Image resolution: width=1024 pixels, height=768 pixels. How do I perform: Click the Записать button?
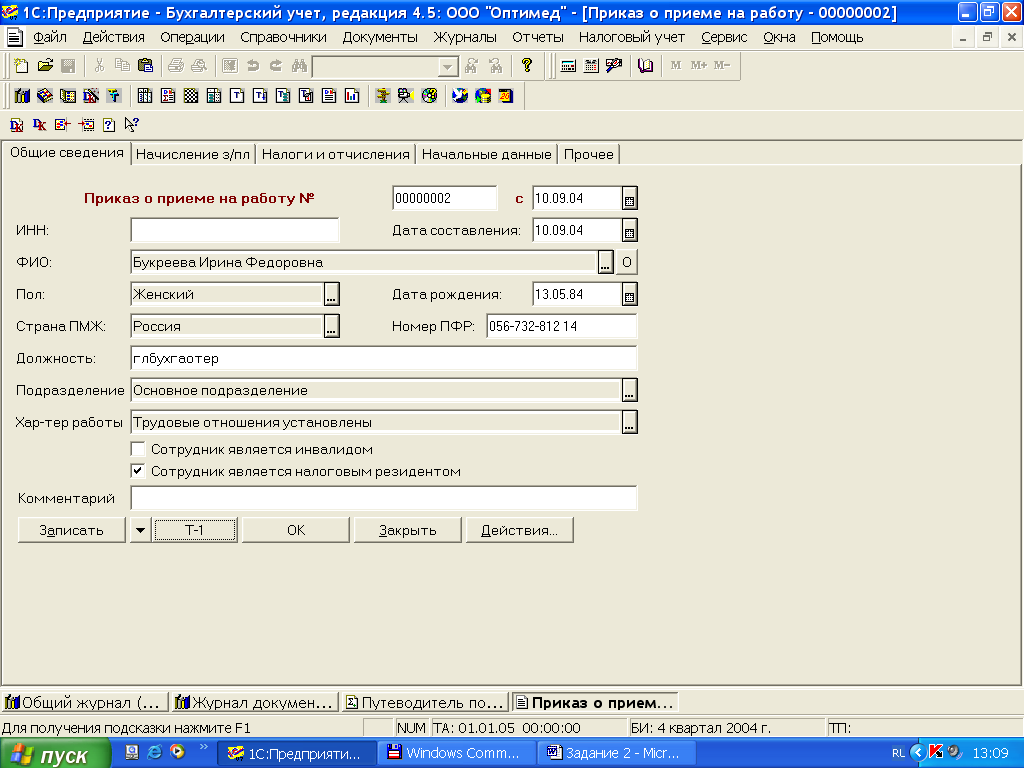(71, 530)
